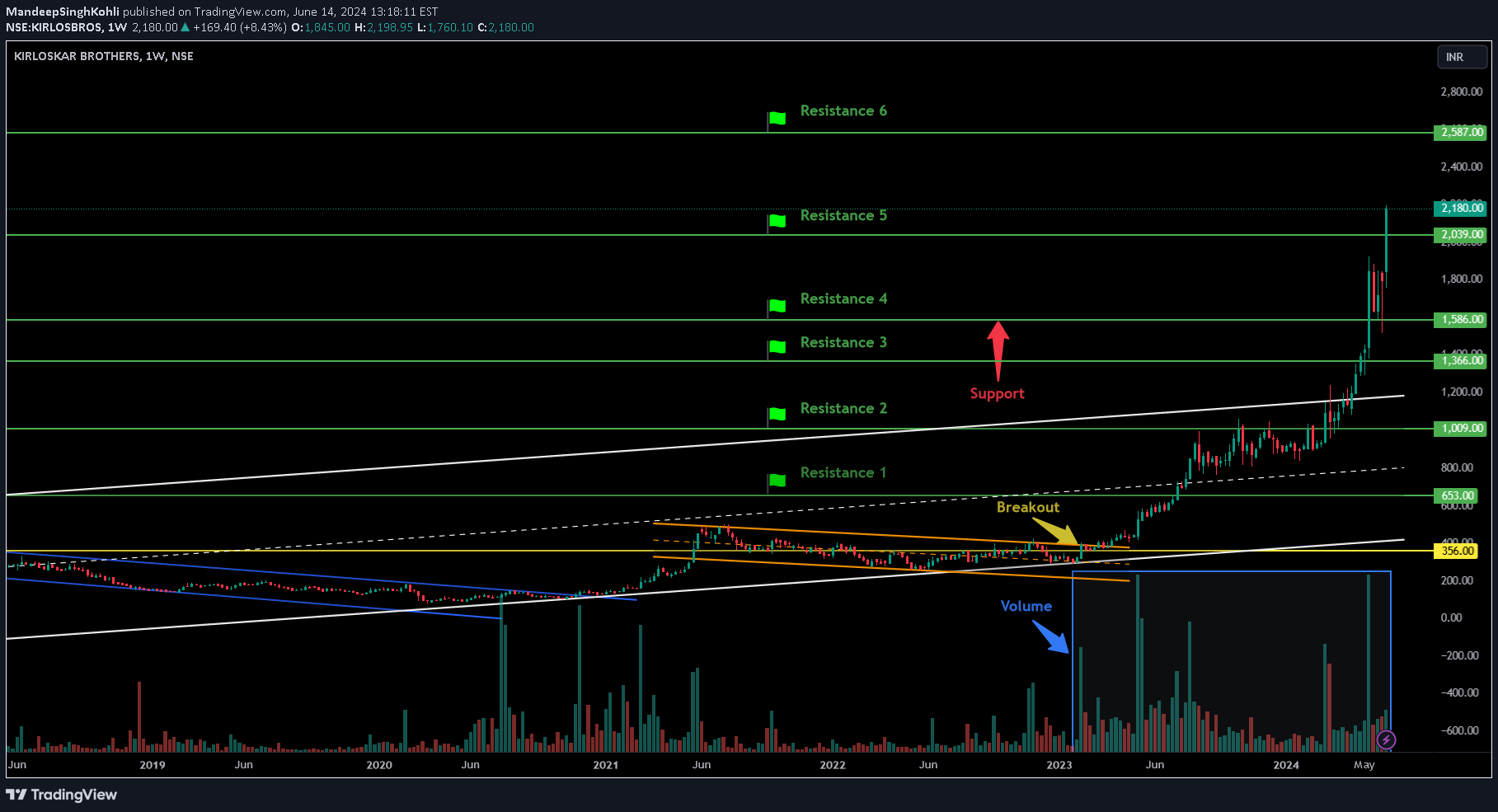The height and width of the screenshot is (812, 1498).
Task: Click the 2024 label on time axis
Action: coord(1286,765)
